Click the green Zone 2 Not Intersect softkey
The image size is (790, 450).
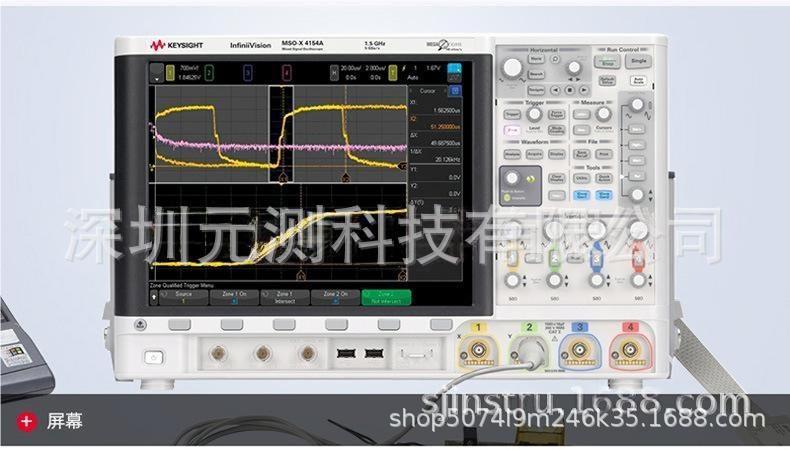(386, 297)
